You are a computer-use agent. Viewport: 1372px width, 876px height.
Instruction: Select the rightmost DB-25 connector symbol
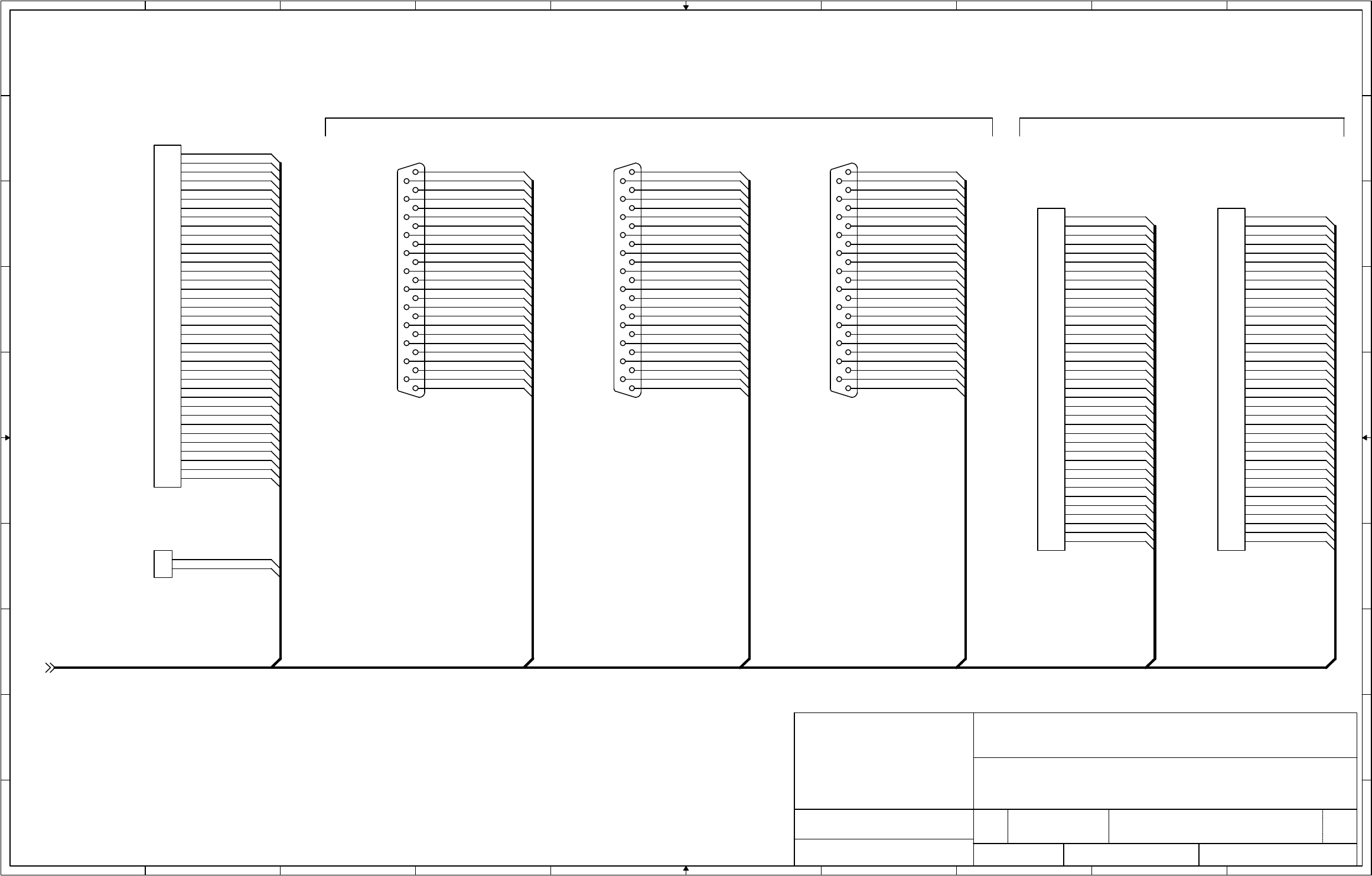tap(843, 280)
